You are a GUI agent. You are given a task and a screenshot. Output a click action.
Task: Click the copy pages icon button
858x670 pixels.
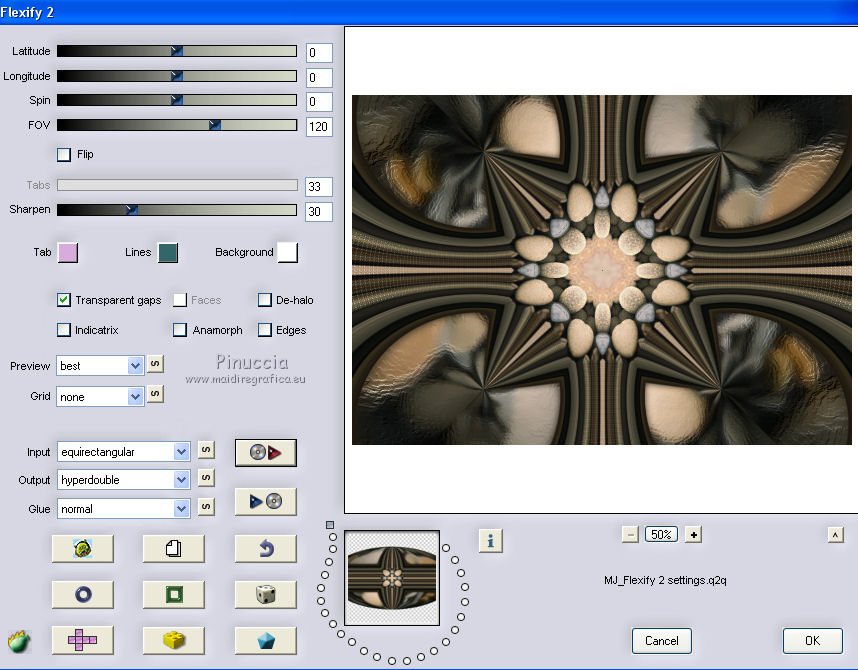[173, 548]
